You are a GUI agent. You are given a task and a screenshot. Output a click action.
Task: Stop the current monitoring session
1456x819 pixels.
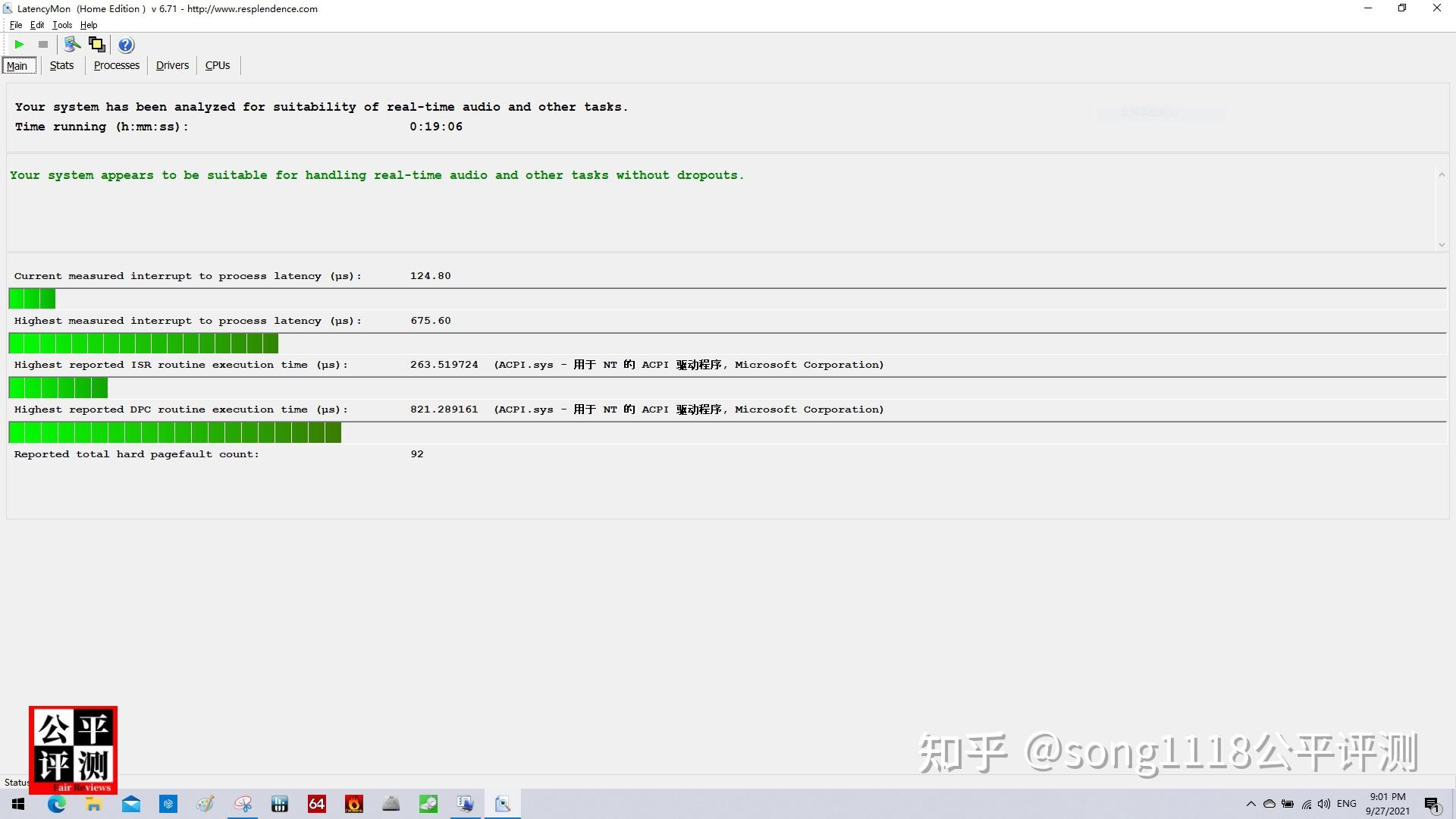[42, 44]
